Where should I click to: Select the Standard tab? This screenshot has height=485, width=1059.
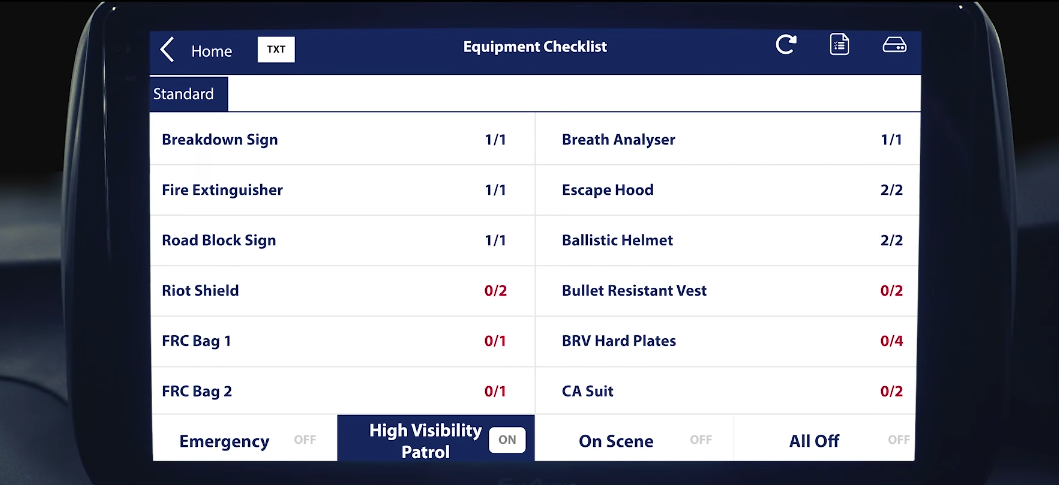pos(184,94)
